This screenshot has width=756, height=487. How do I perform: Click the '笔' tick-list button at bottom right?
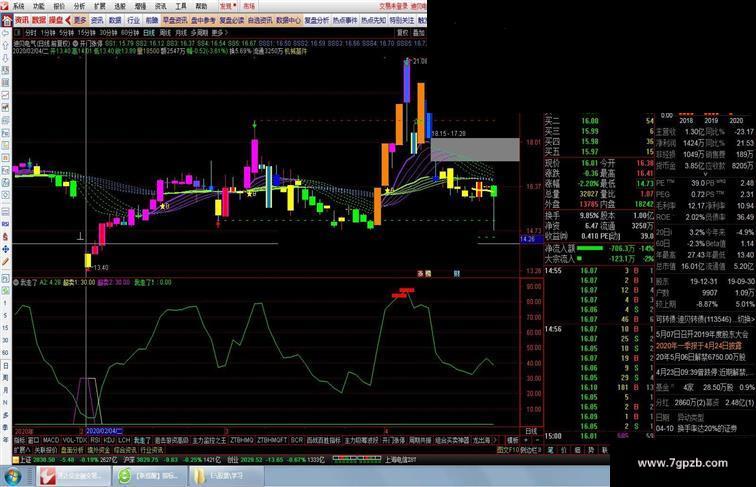551,450
